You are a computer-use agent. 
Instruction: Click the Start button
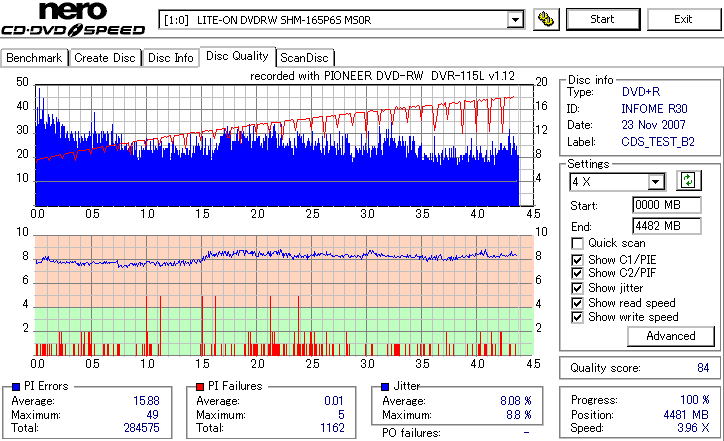pos(603,19)
